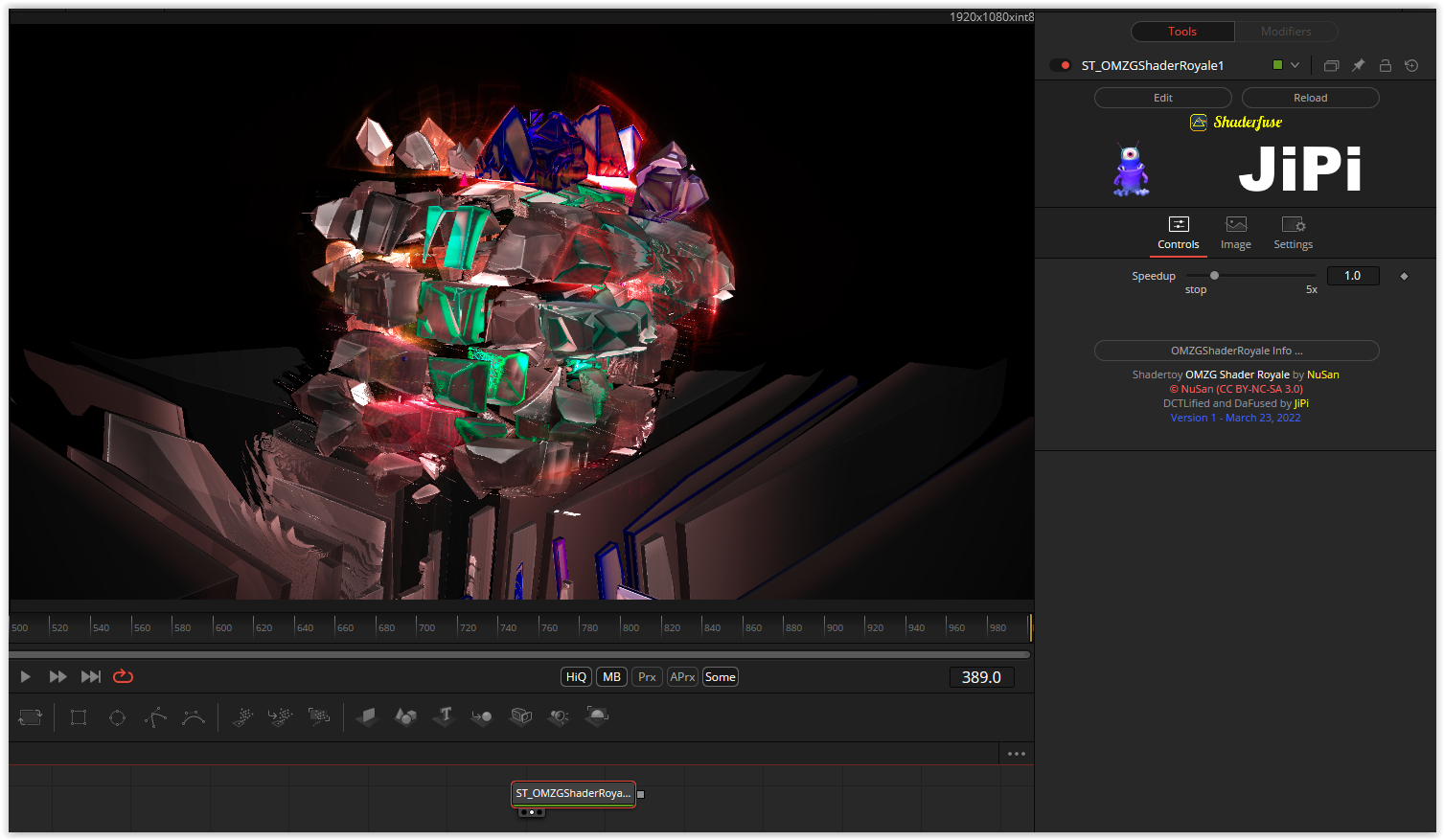Toggle Prx proxy mode
The height and width of the screenshot is (840, 1444).
647,677
